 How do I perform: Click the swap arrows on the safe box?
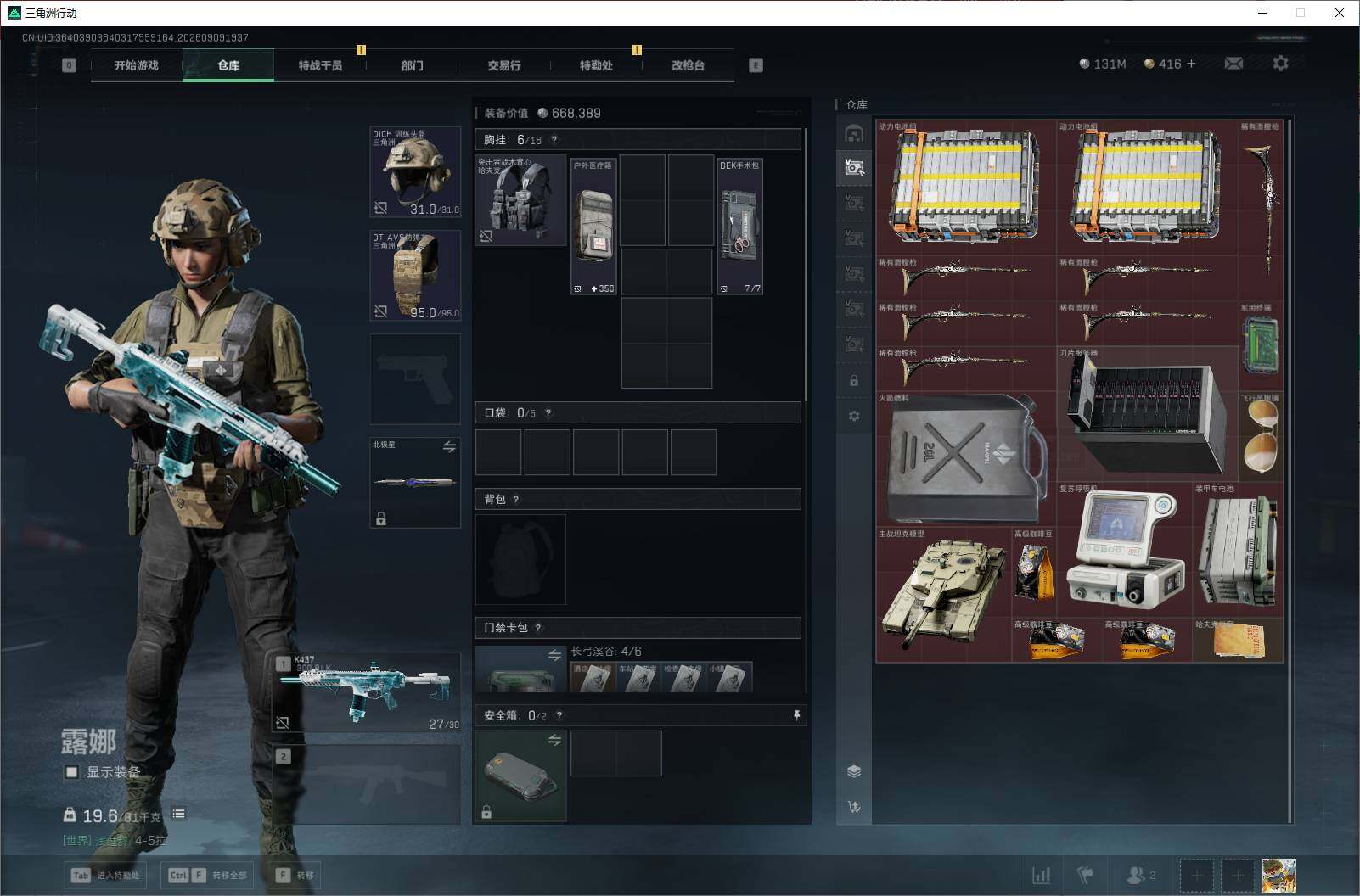554,740
